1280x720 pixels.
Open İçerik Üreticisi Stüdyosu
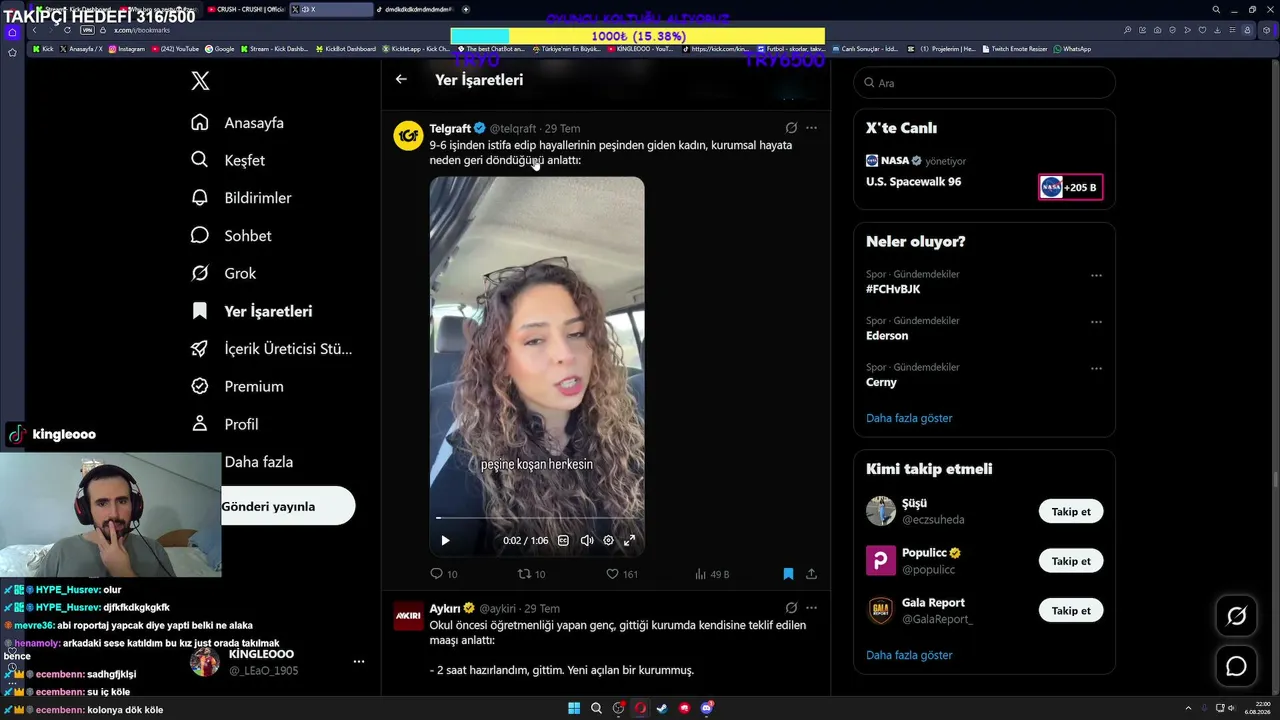point(271,349)
